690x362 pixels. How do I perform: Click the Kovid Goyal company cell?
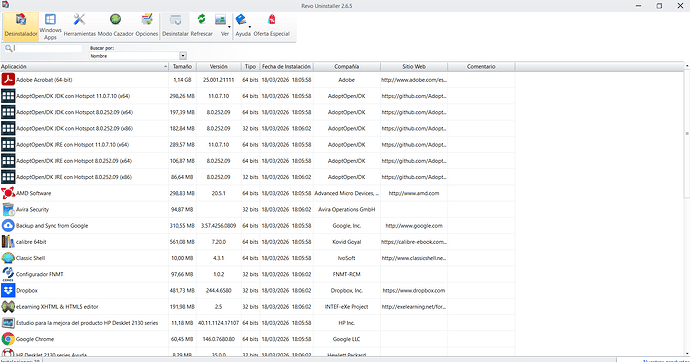pyautogui.click(x=347, y=242)
